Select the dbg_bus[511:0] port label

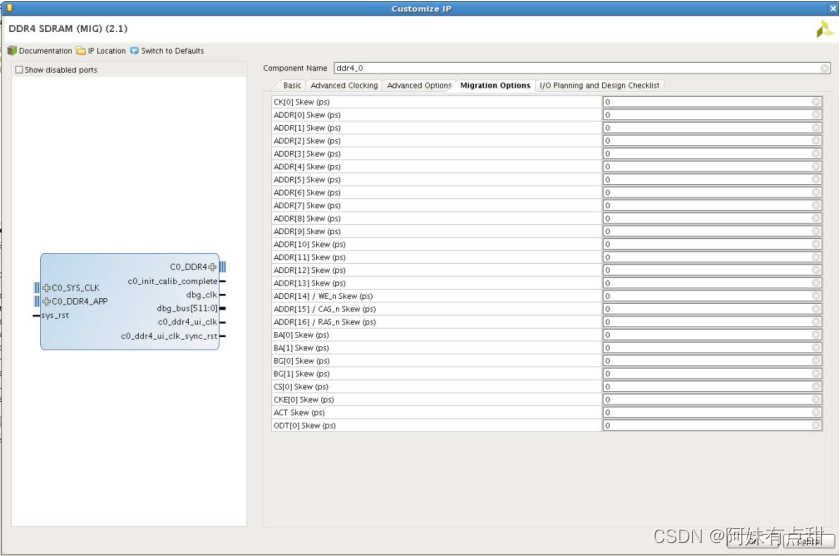(x=187, y=309)
